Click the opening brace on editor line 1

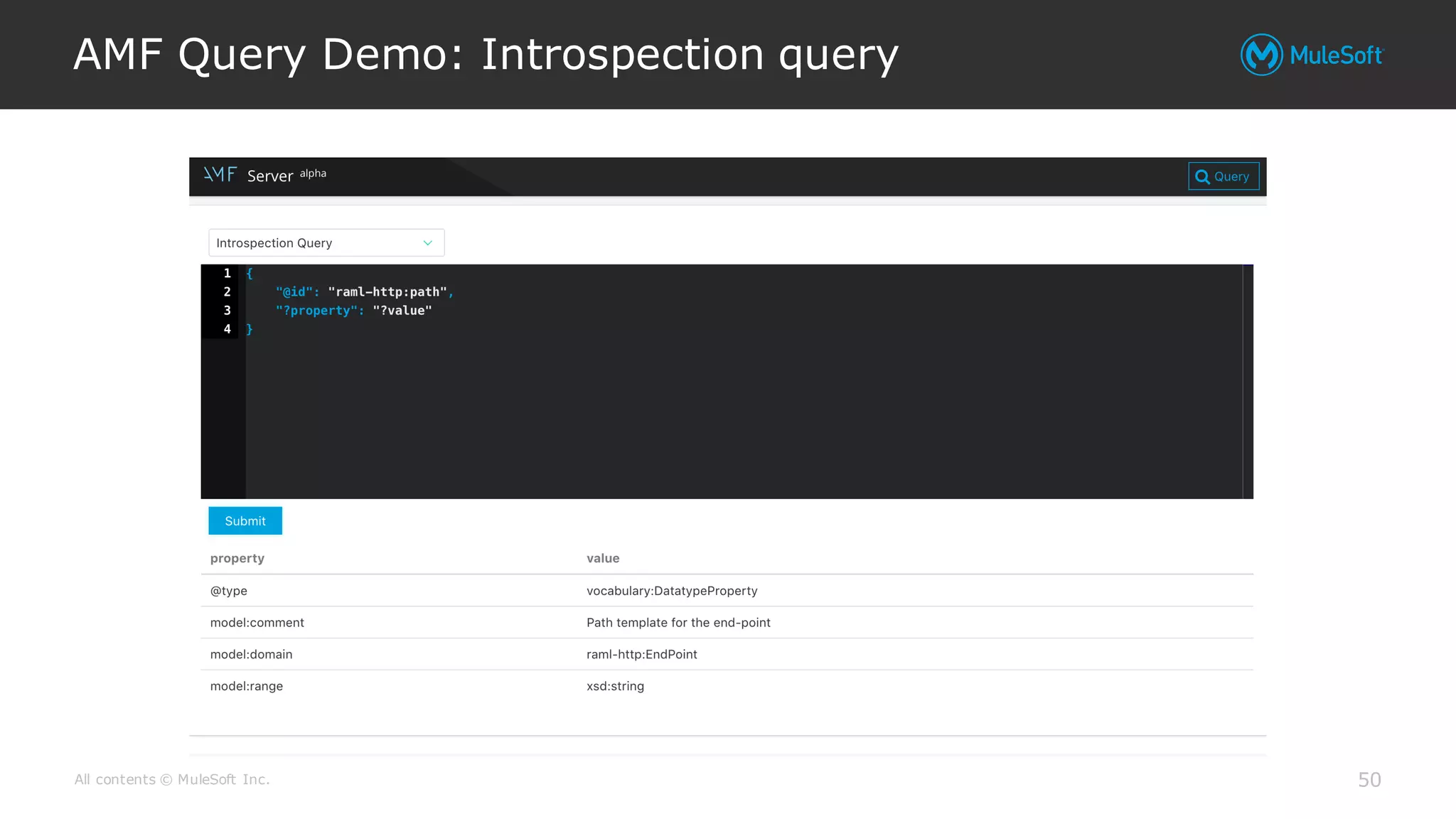click(x=250, y=274)
